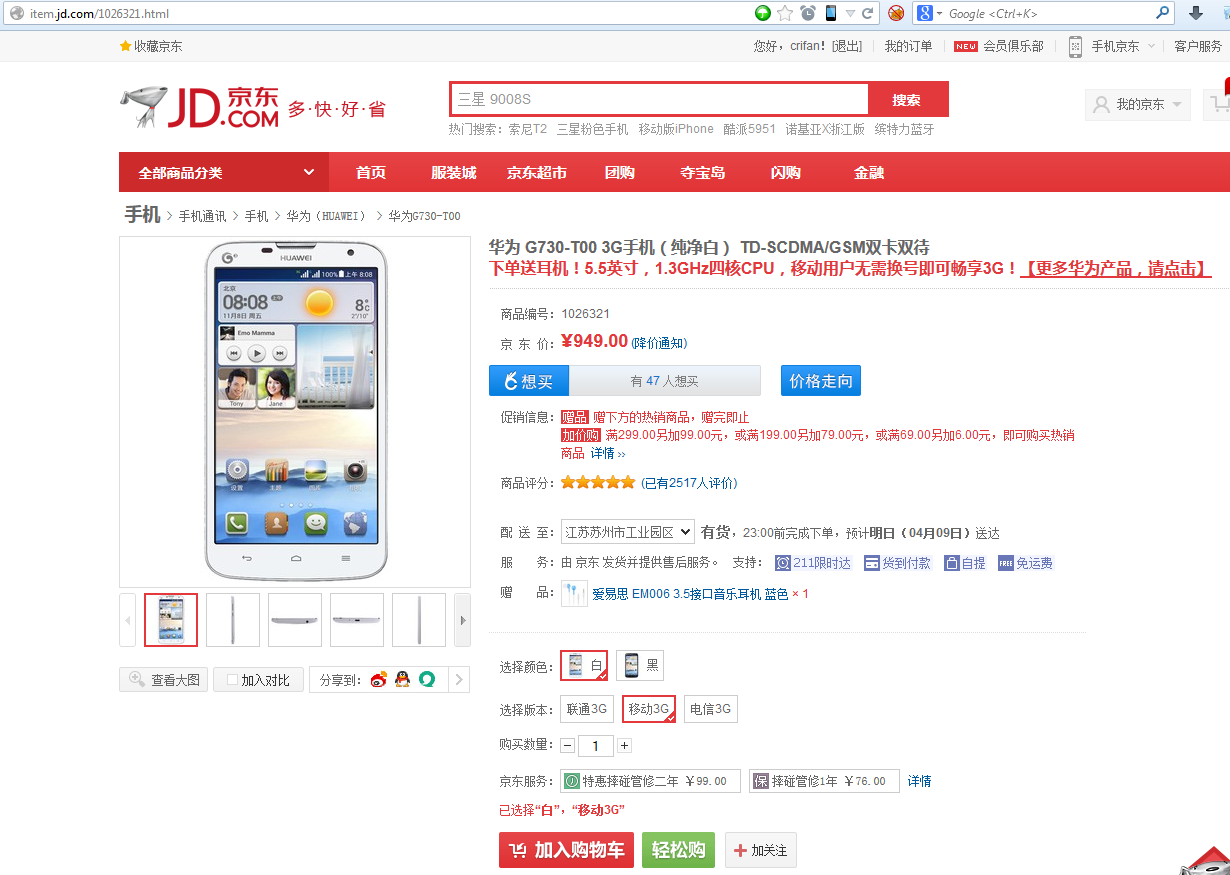Viewport: 1230px width, 875px height.
Task: Click 查看大图 magnifier button
Action: point(164,680)
